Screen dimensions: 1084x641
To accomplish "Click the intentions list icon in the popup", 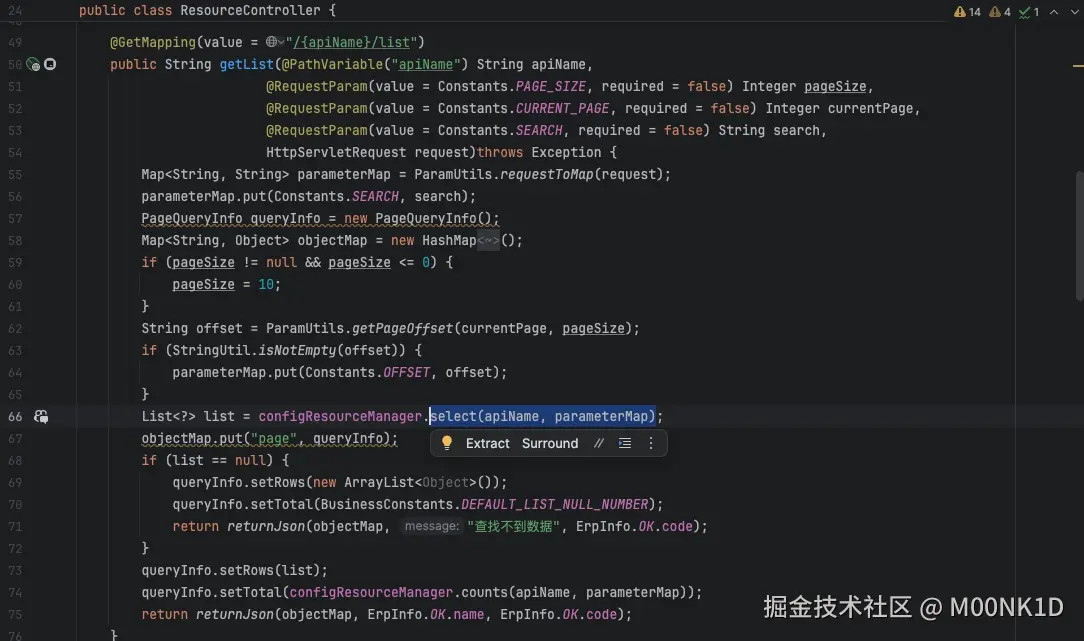I will [x=625, y=443].
